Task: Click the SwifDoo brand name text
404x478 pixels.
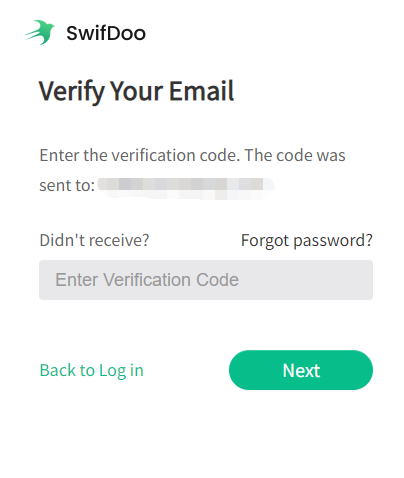Action: point(106,33)
